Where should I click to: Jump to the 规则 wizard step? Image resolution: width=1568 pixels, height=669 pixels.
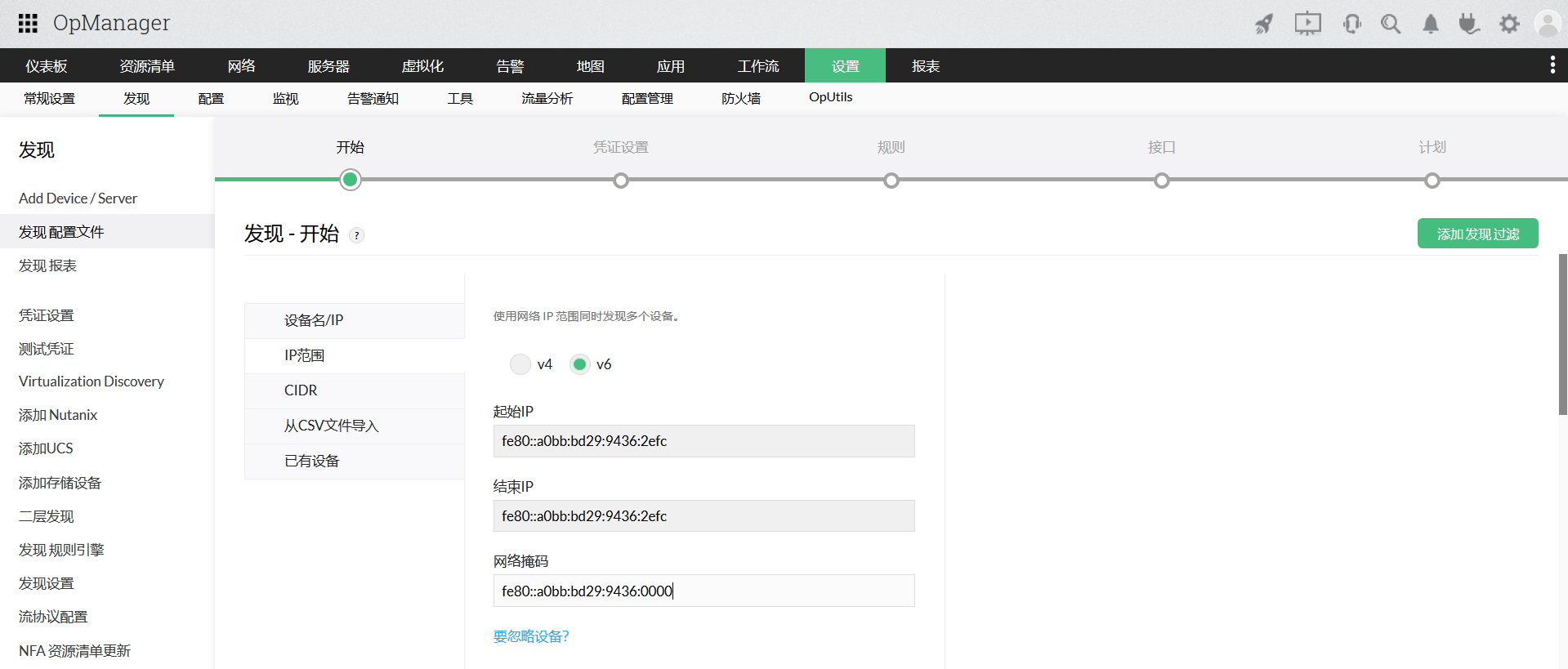891,181
